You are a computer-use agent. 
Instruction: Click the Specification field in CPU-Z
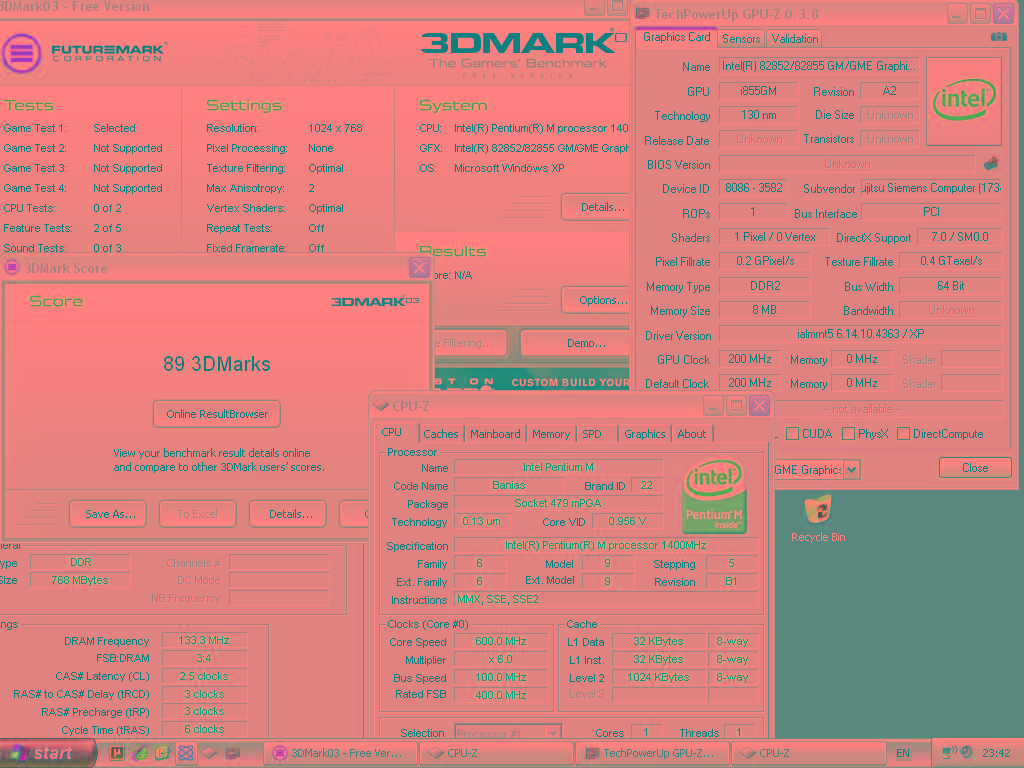click(605, 545)
